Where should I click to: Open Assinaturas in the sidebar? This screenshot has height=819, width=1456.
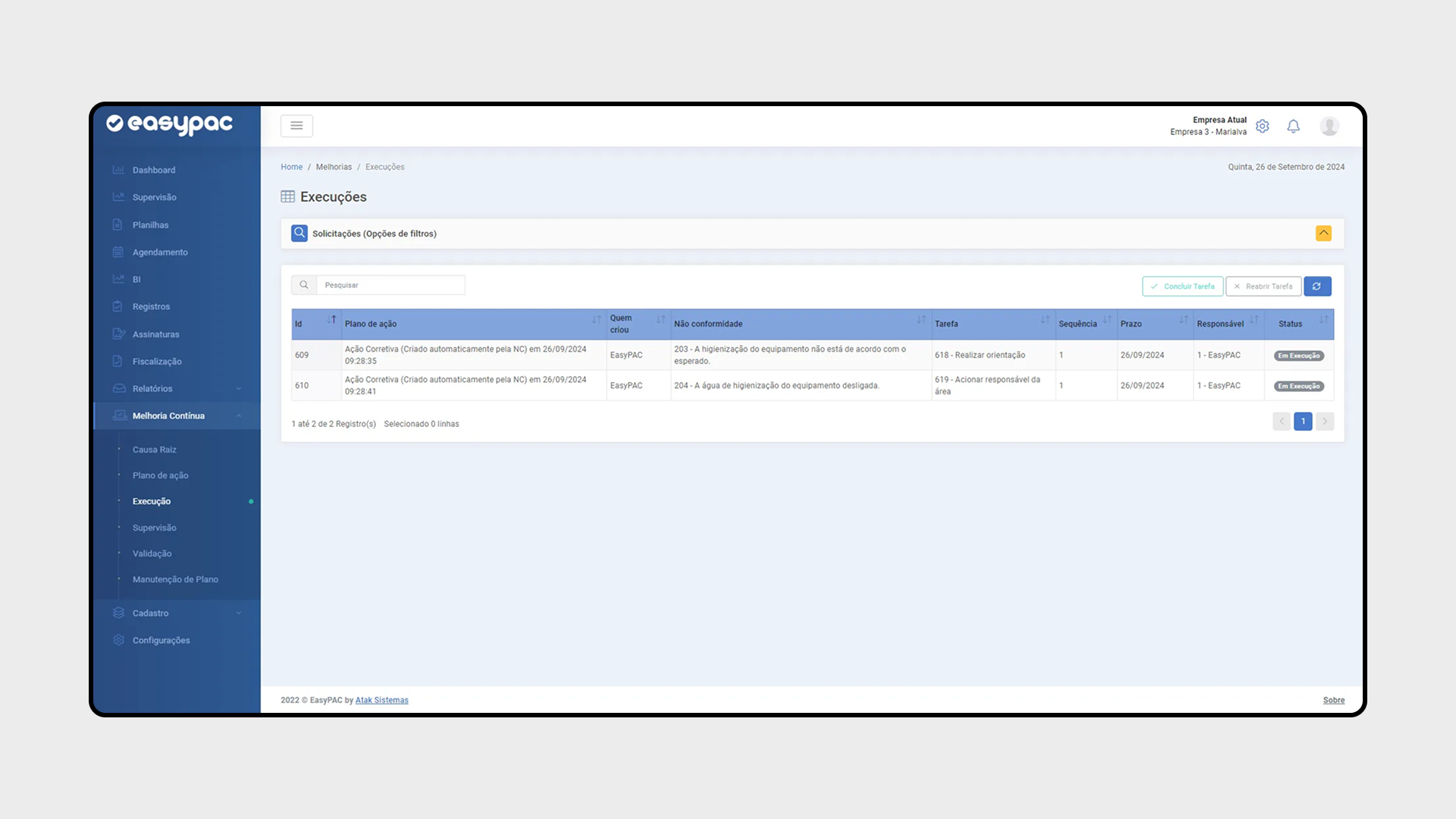[155, 334]
